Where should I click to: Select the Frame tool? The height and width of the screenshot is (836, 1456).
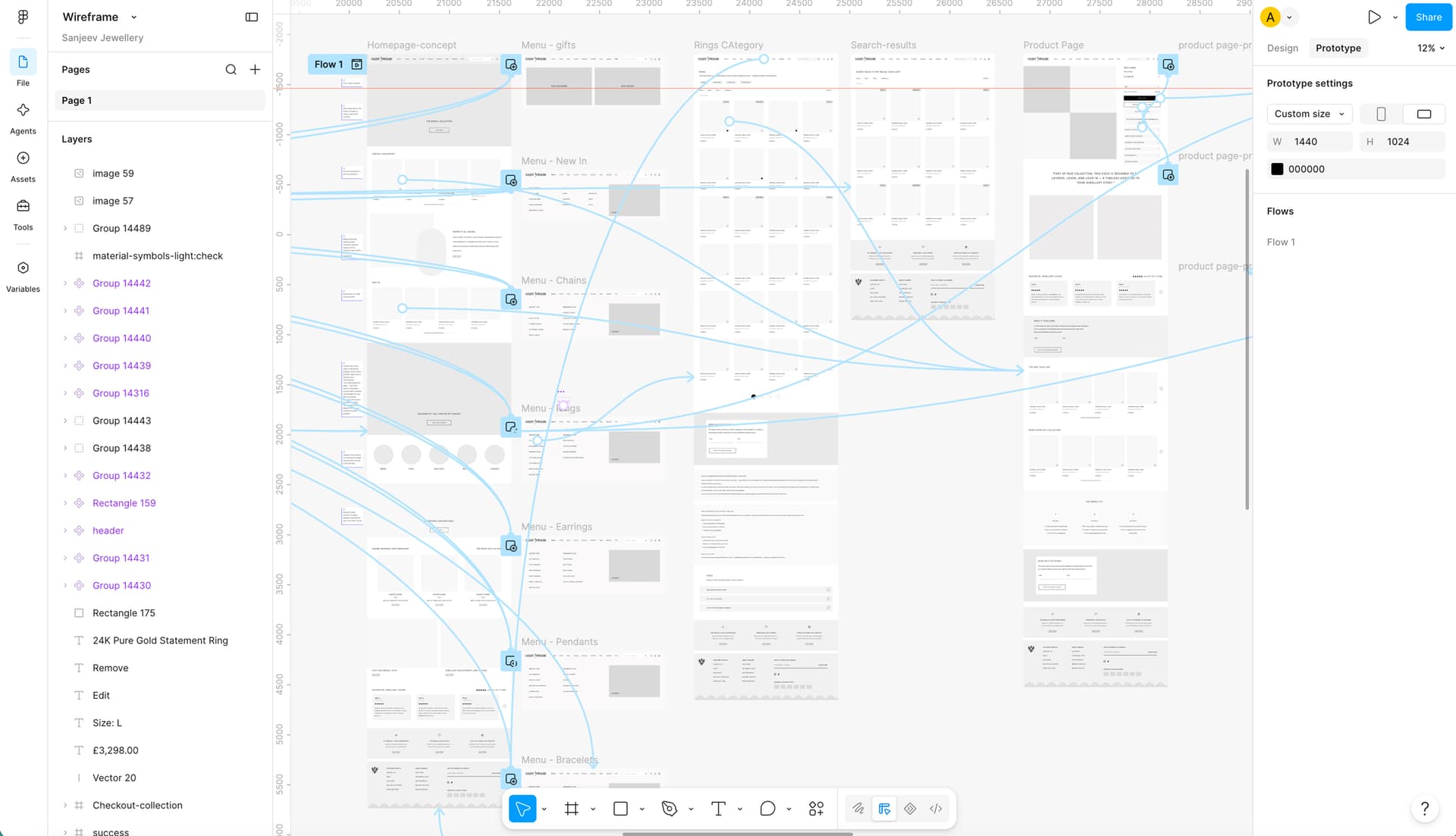click(x=572, y=809)
